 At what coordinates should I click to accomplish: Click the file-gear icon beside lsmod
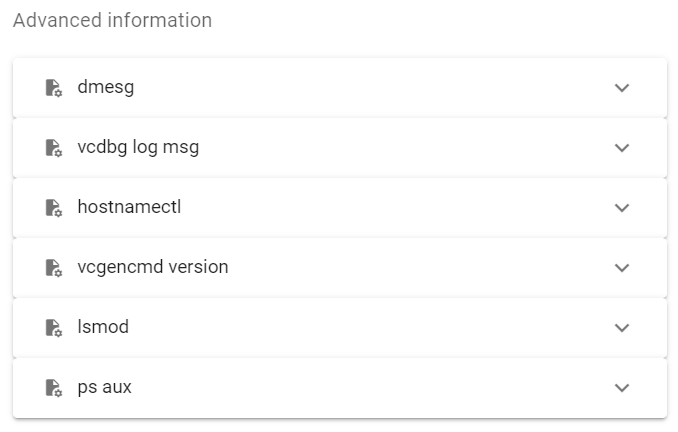[x=54, y=328]
